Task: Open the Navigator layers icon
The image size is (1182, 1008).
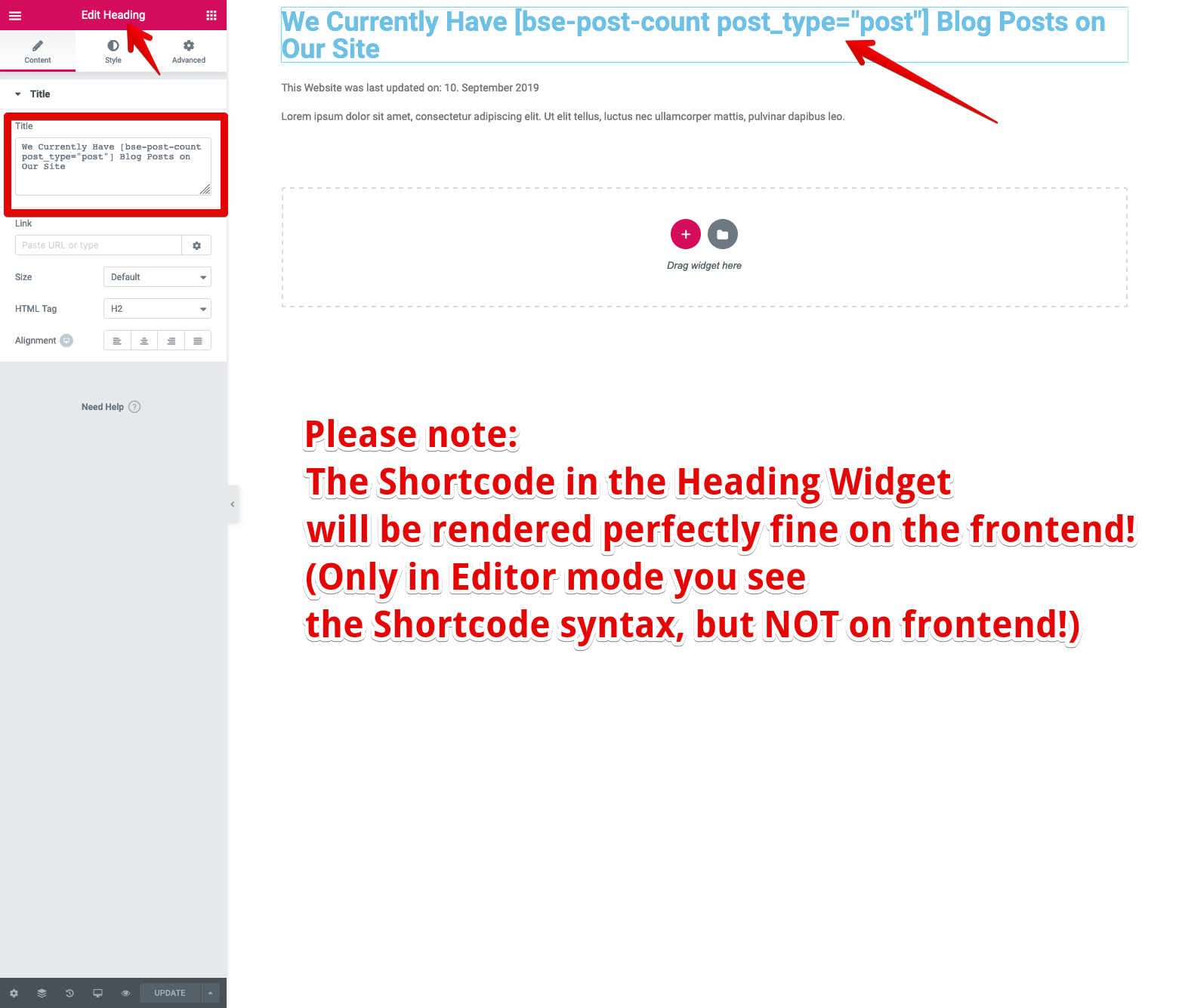Action: pos(42,993)
